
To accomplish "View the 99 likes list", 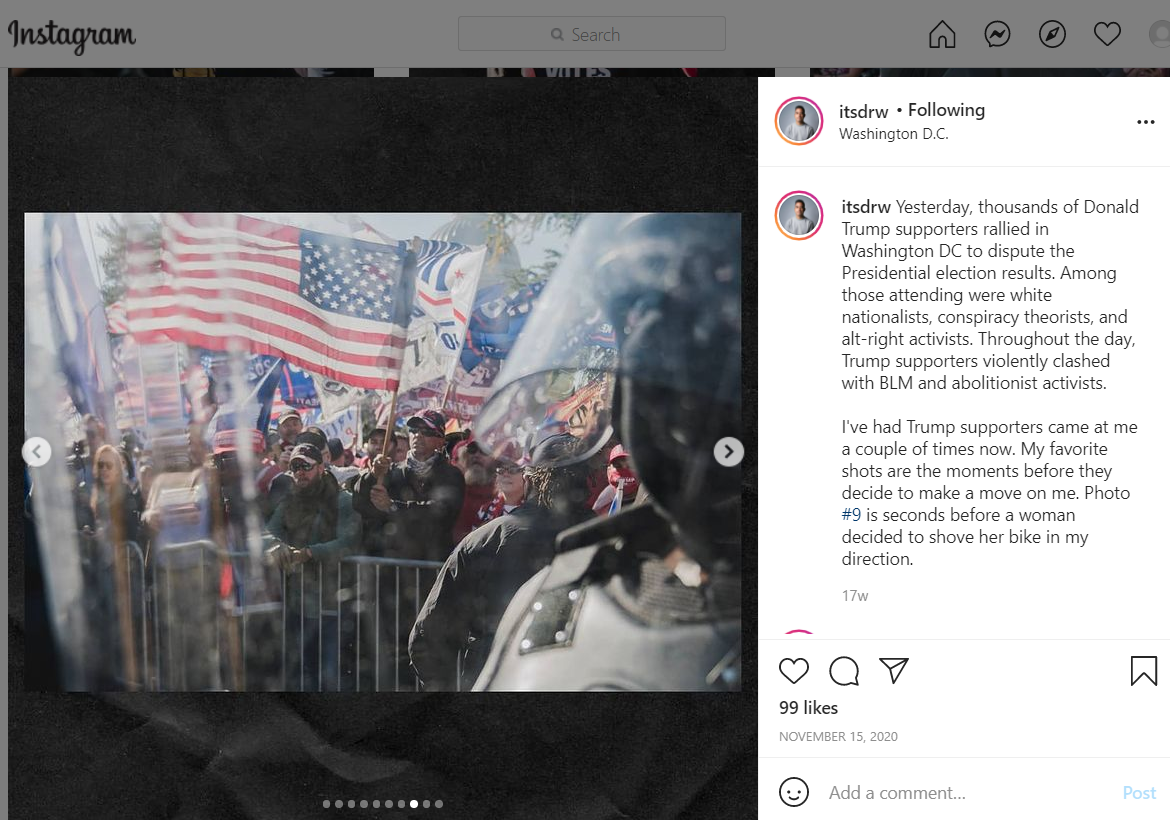I will coord(808,707).
